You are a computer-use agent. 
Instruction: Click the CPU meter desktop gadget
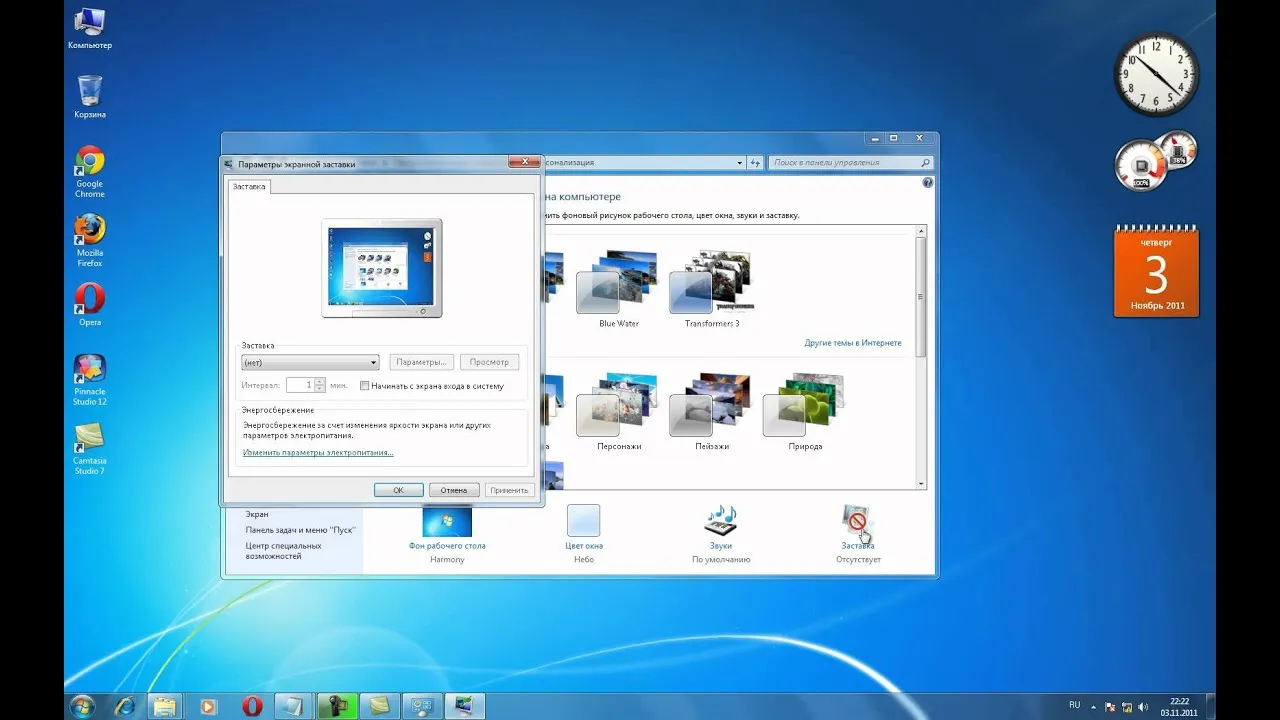click(1156, 160)
